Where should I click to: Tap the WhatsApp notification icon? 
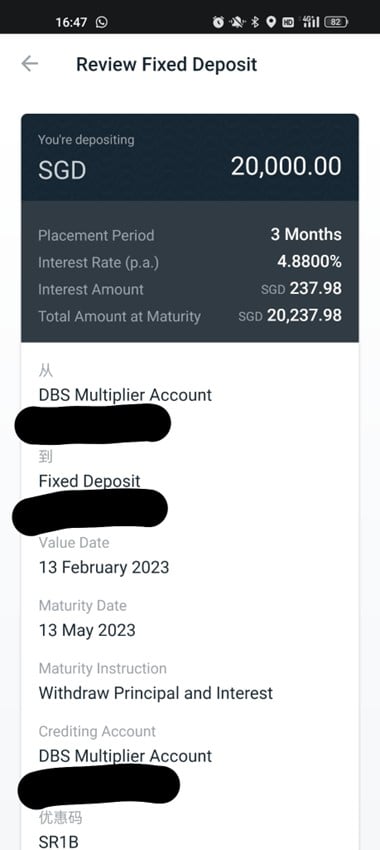point(101,22)
